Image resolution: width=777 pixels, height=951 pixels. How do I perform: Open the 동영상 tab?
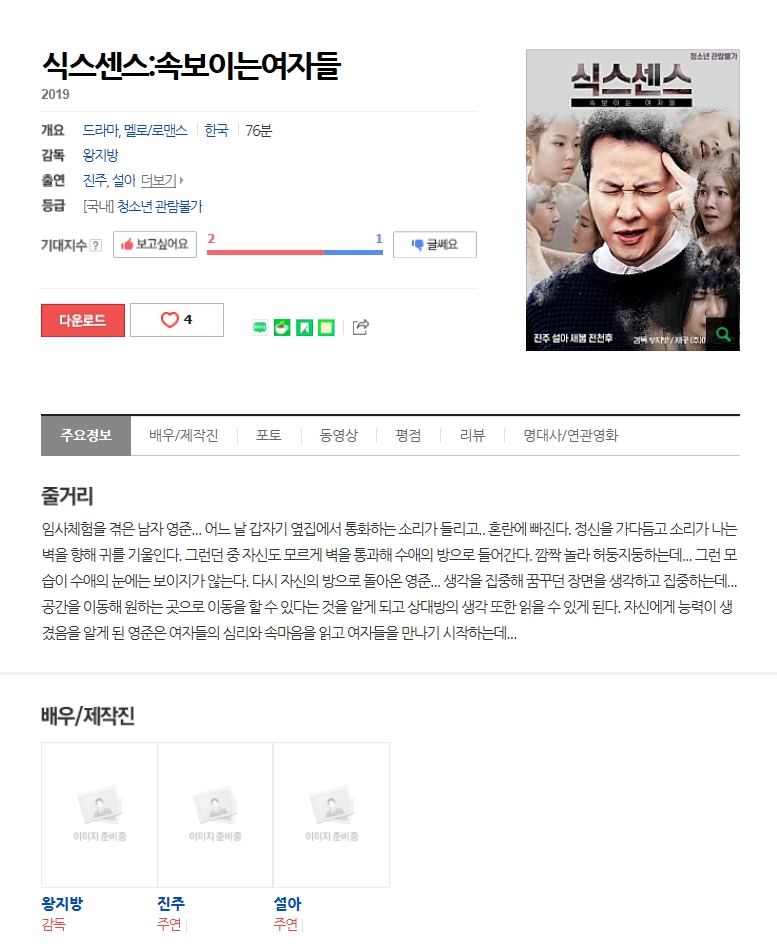coord(338,435)
